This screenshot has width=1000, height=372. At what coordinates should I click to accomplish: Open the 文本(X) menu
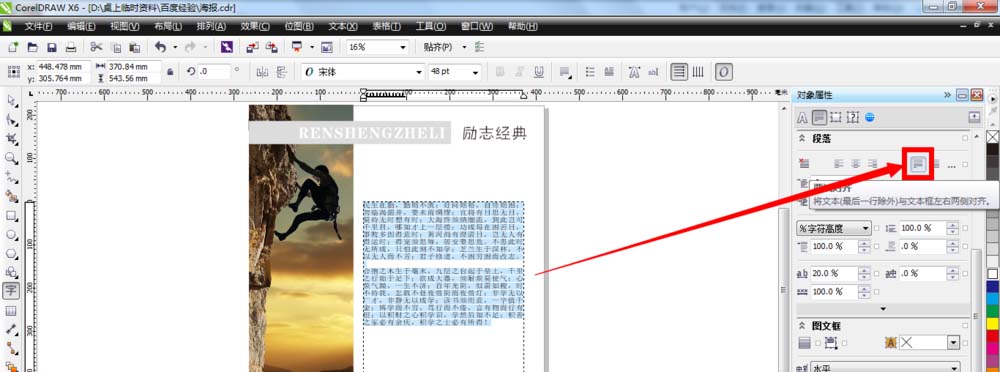[342, 26]
